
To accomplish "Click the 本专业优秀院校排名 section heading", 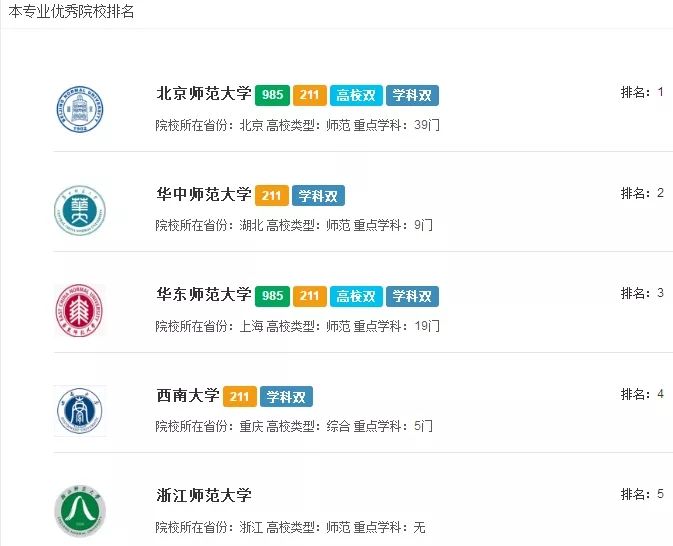I will tap(71, 12).
